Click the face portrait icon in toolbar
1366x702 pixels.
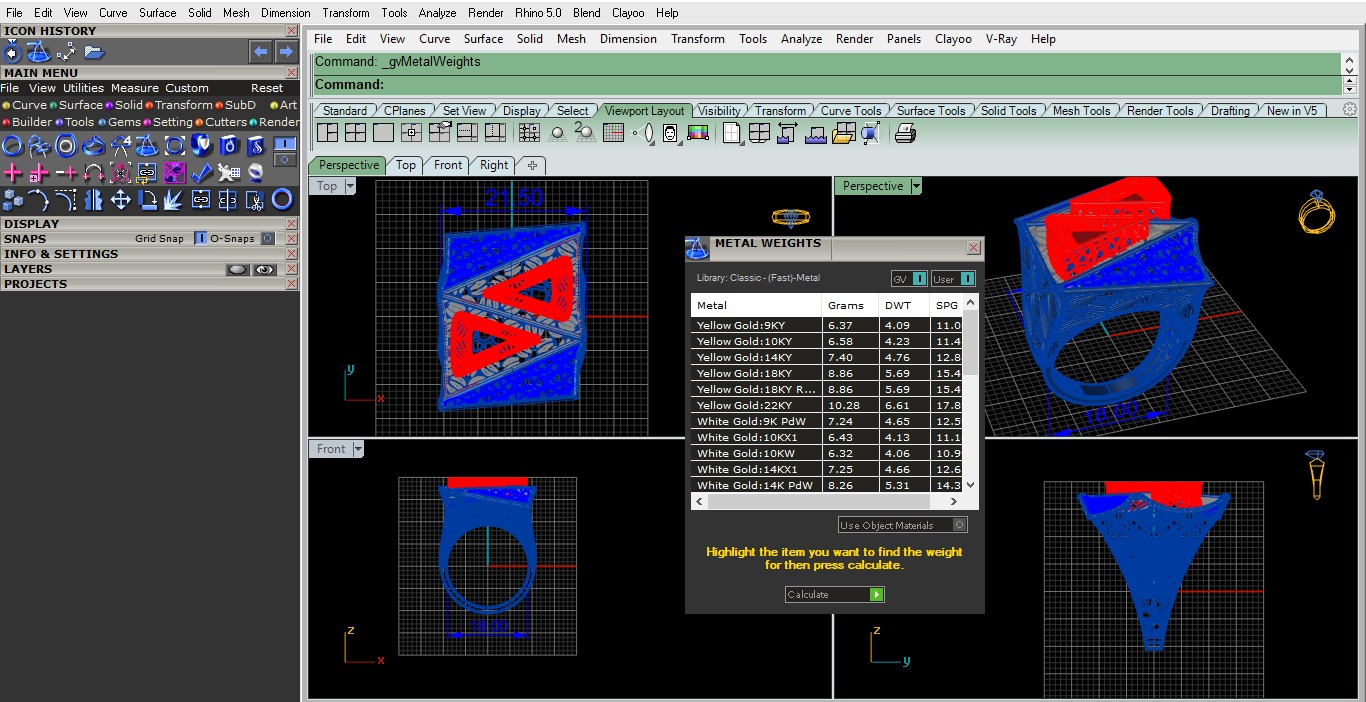point(670,132)
